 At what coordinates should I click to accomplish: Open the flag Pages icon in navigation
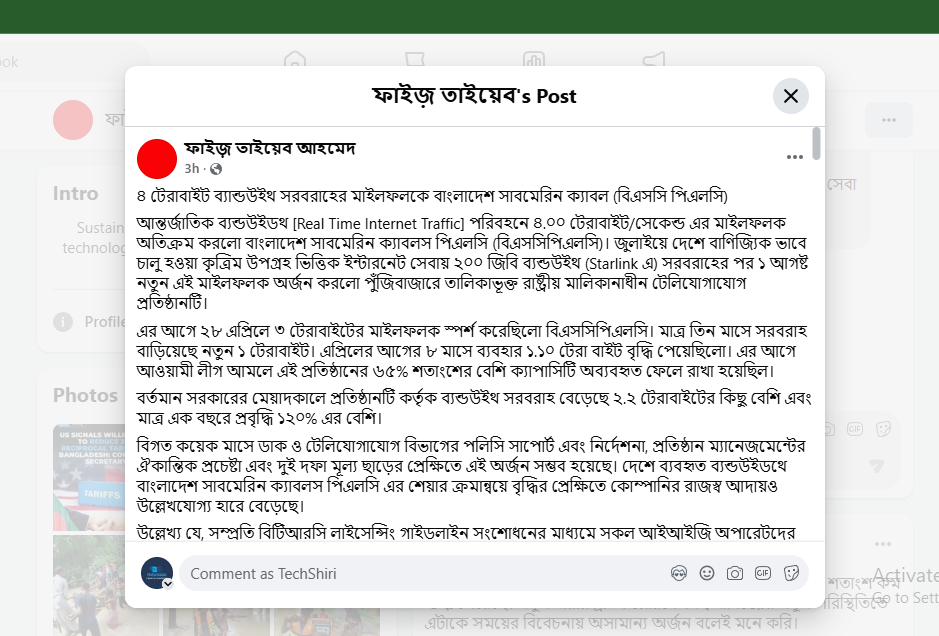click(414, 60)
